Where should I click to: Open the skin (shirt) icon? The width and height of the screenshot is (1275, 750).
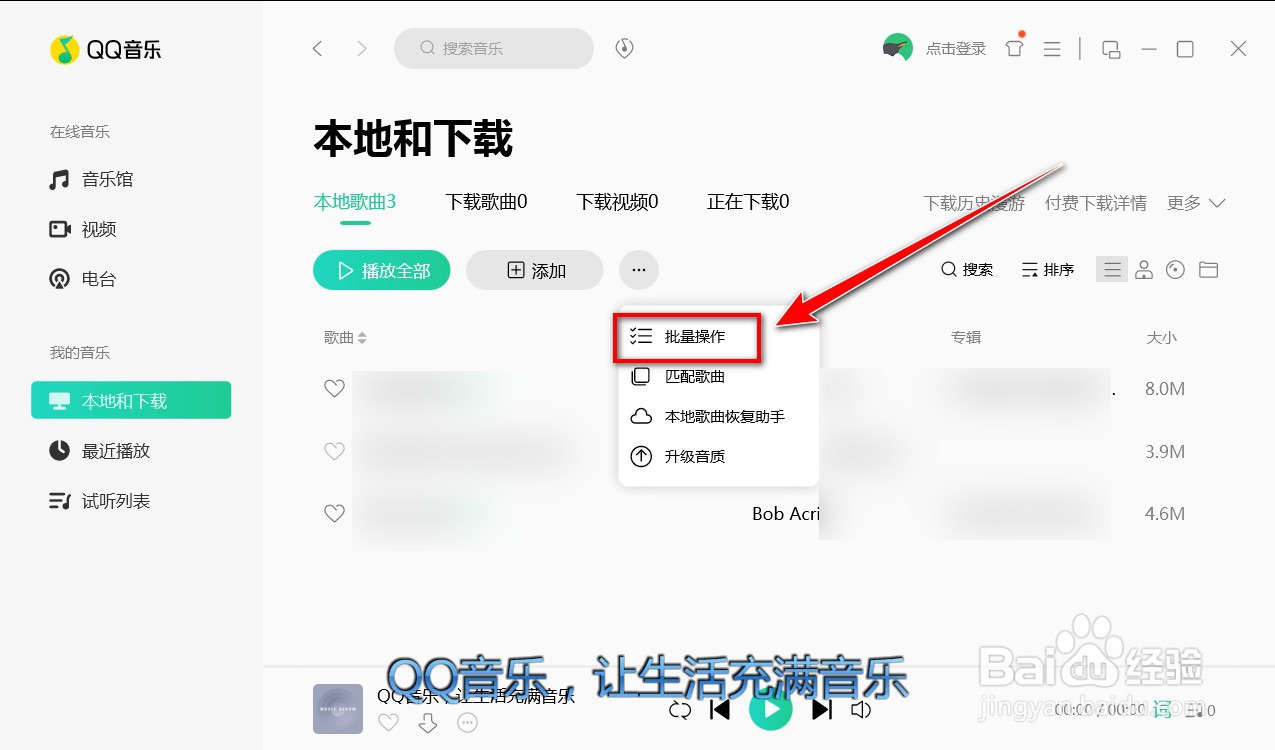(x=1015, y=48)
